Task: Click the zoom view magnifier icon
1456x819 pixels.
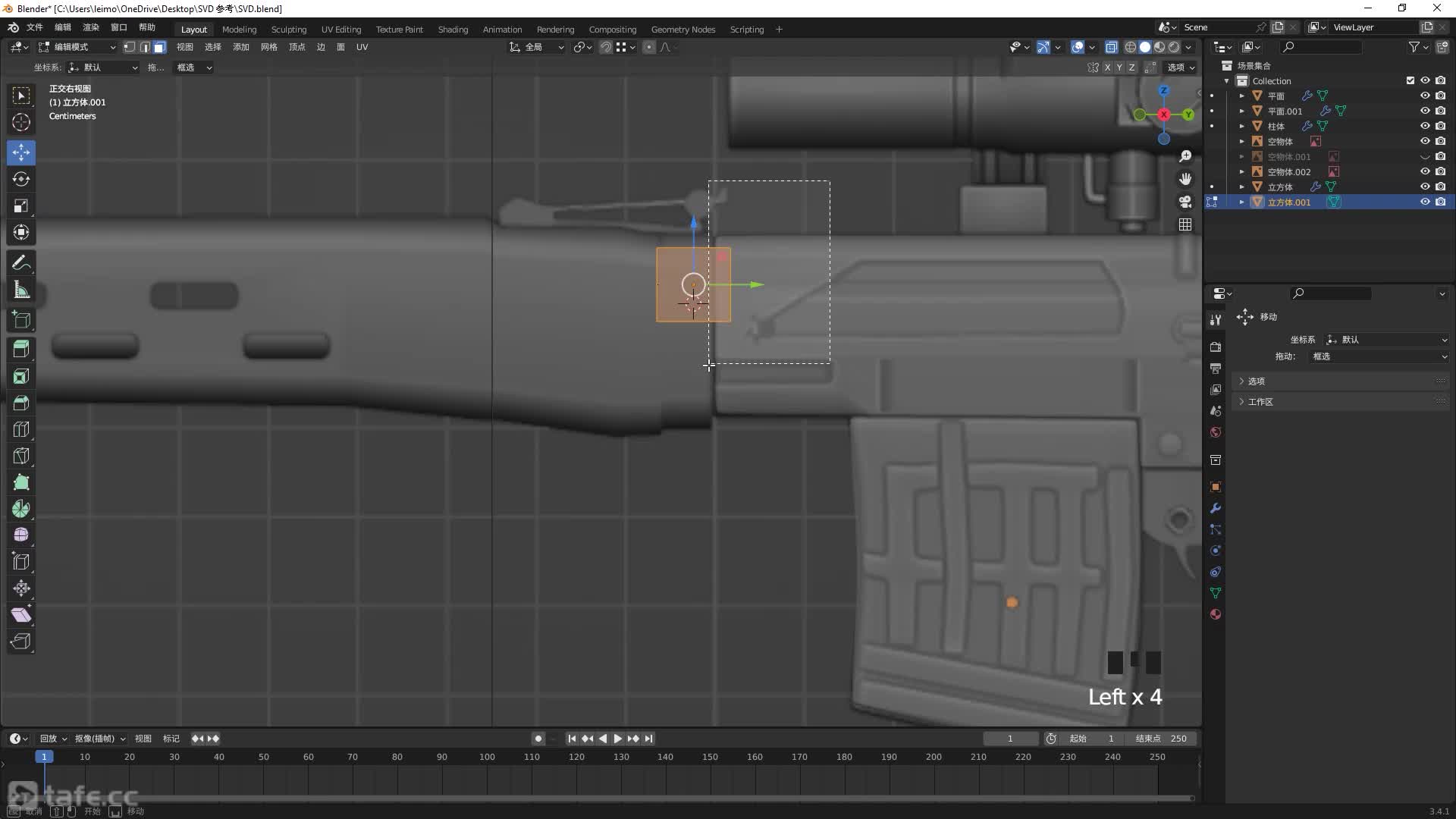Action: pos(1185,156)
